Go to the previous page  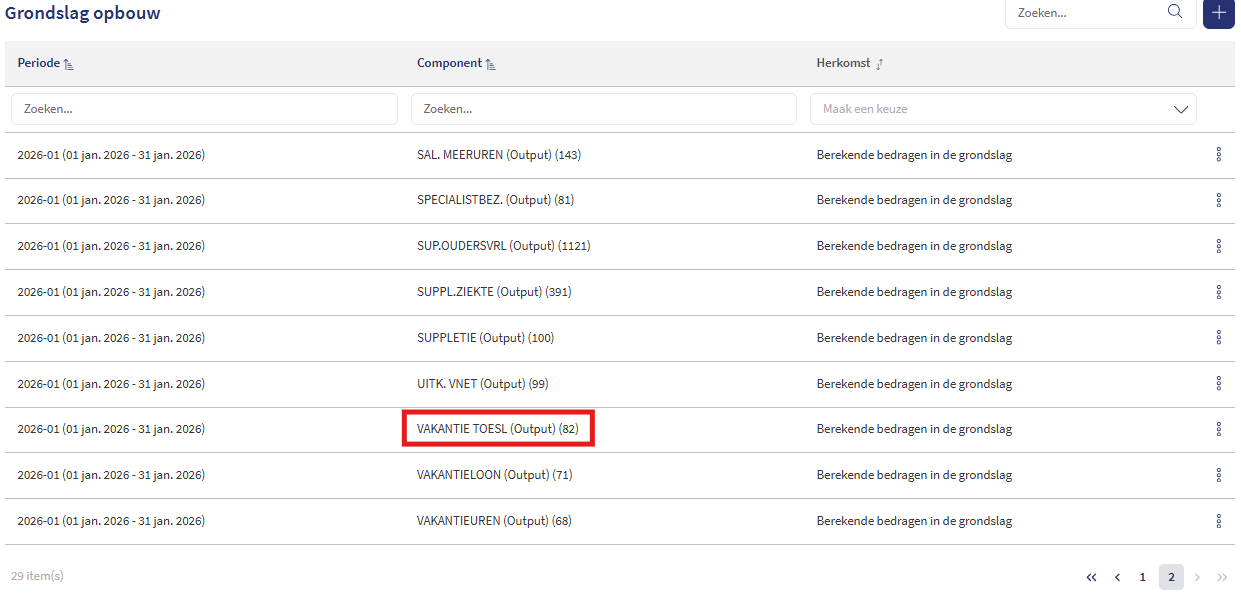click(1117, 577)
